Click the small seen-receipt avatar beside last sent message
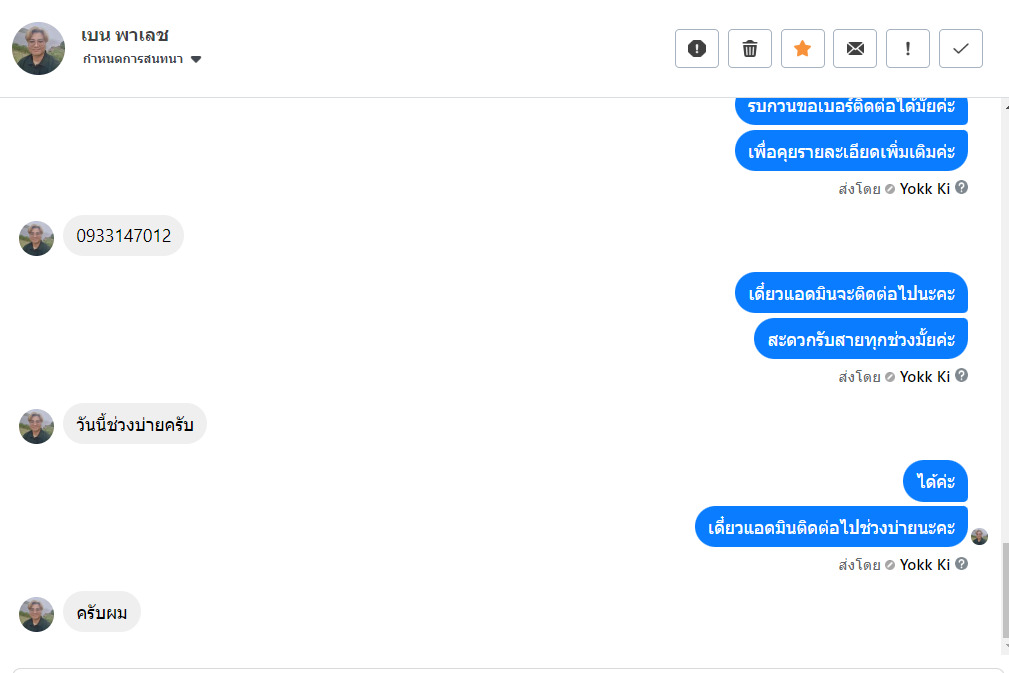 coord(979,536)
